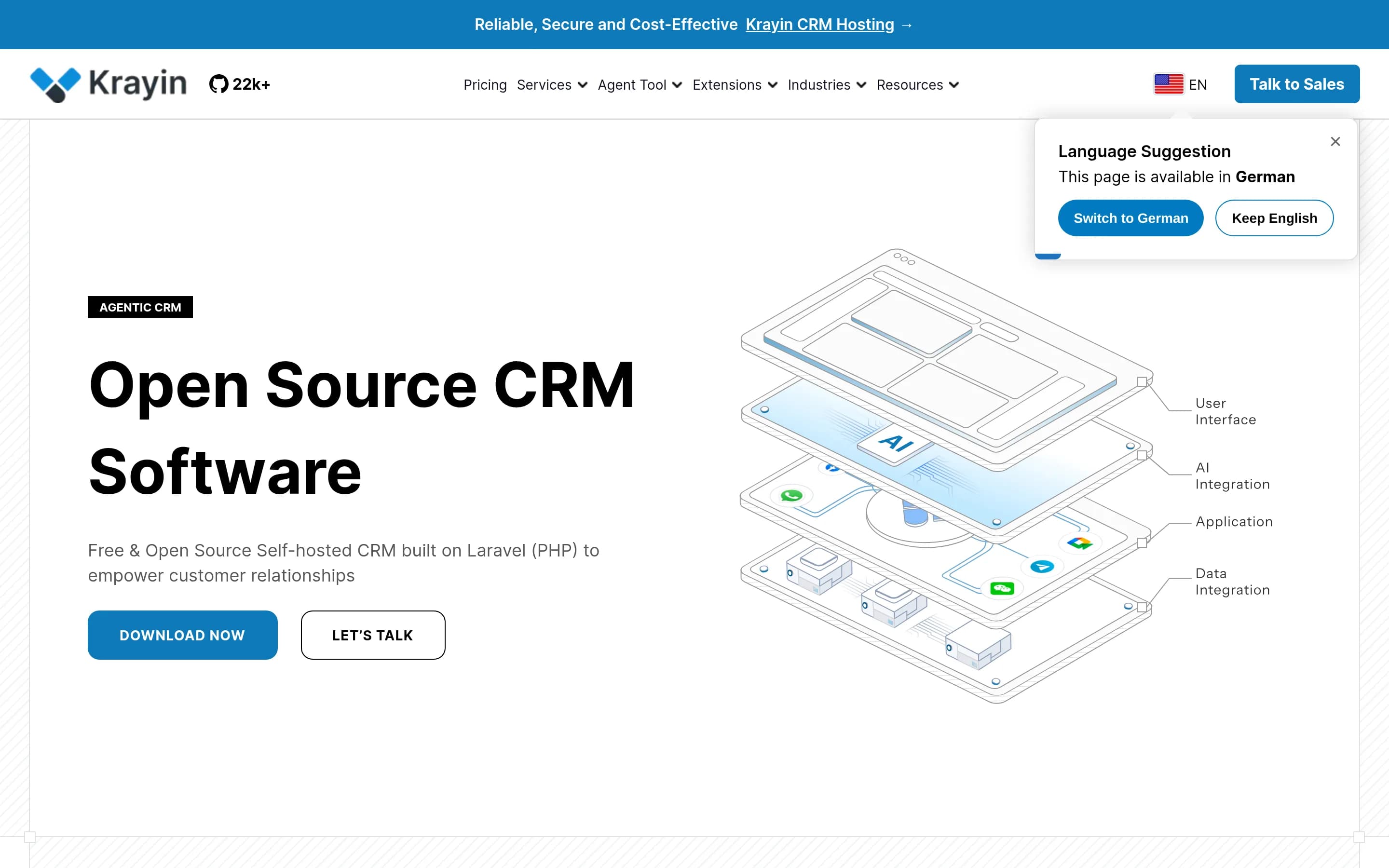Click the US flag language icon

click(1168, 84)
